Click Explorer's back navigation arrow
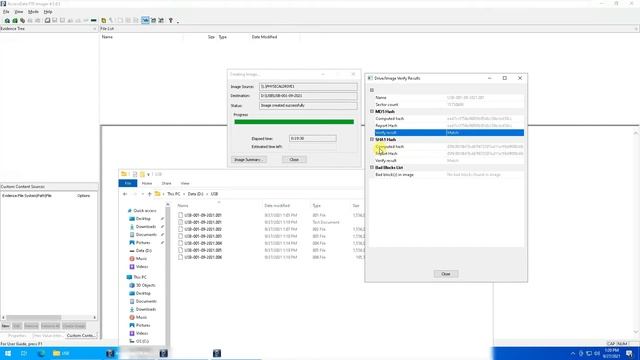The width and height of the screenshot is (640, 360). [125, 194]
